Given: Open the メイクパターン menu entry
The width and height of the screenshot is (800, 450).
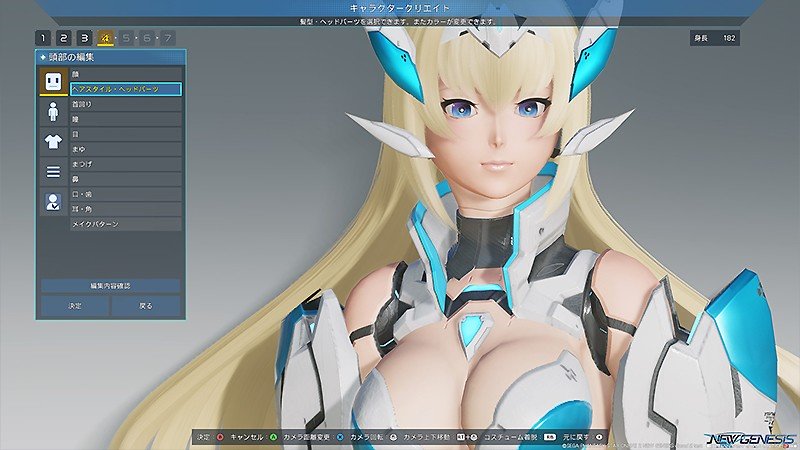Looking at the screenshot, I should tap(126, 224).
